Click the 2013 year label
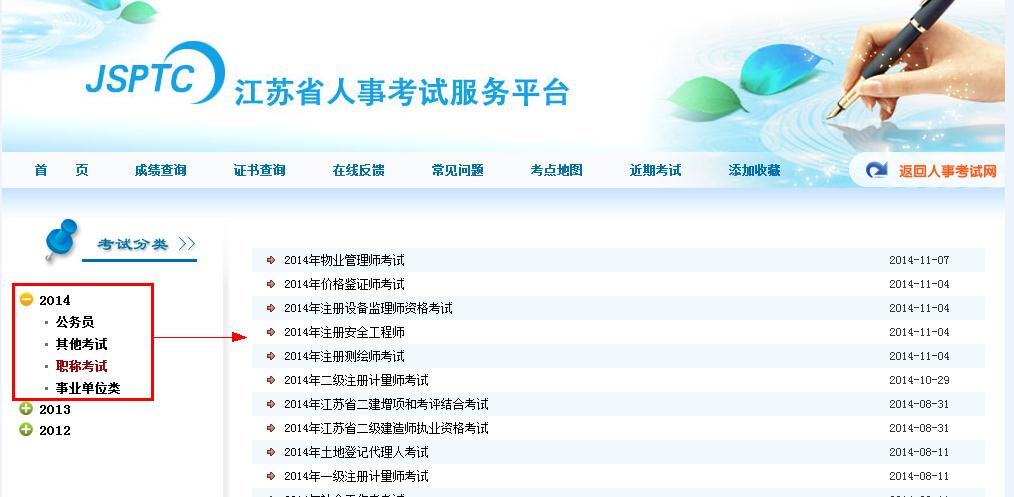This screenshot has width=1014, height=497. coord(55,410)
